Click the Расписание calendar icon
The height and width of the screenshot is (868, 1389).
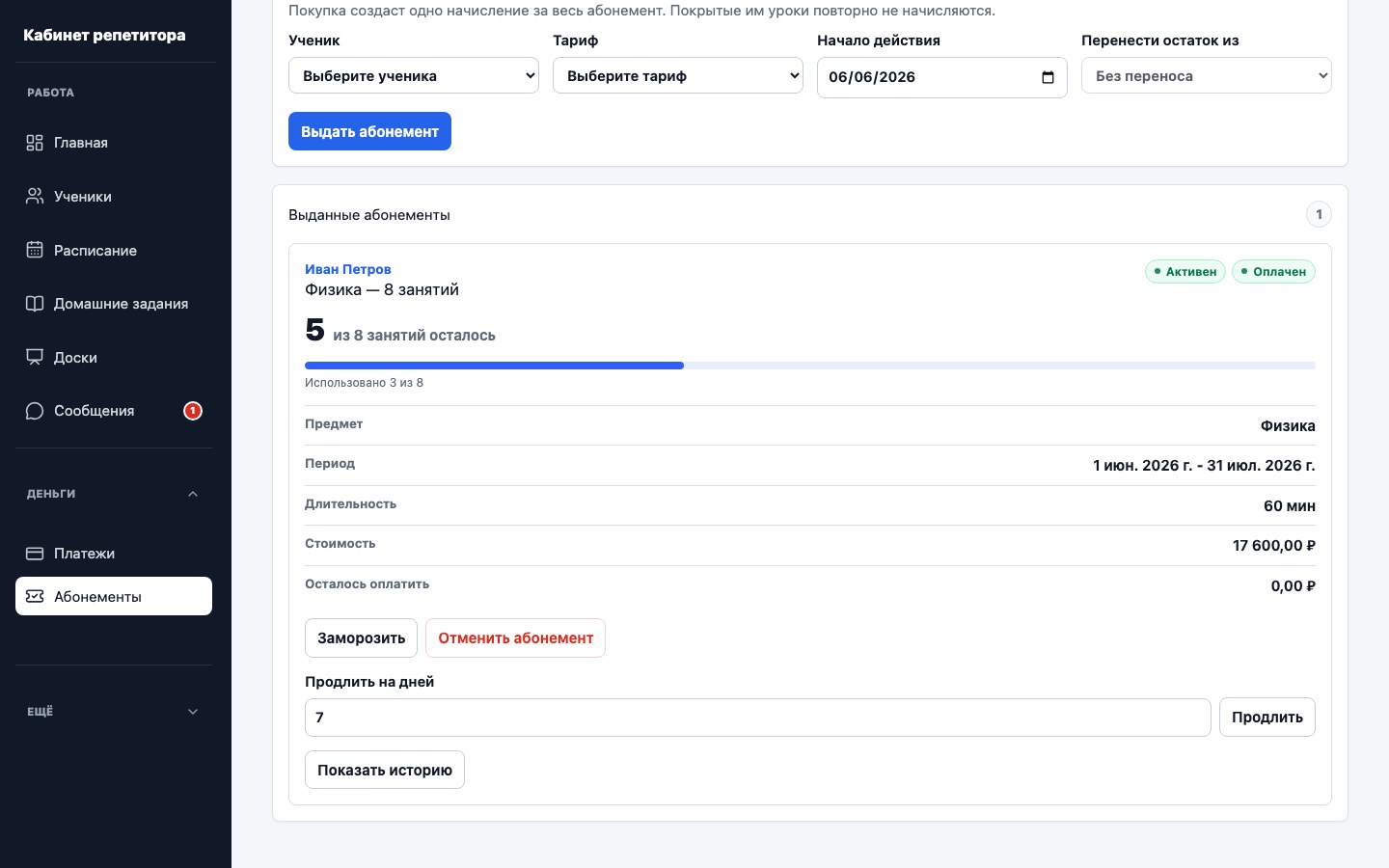[35, 251]
